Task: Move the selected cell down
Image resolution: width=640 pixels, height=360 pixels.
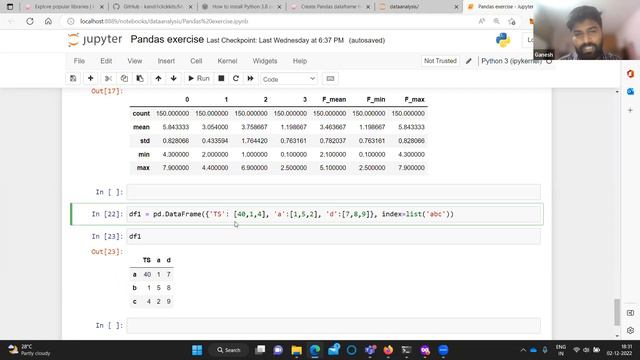Action: tap(173, 78)
